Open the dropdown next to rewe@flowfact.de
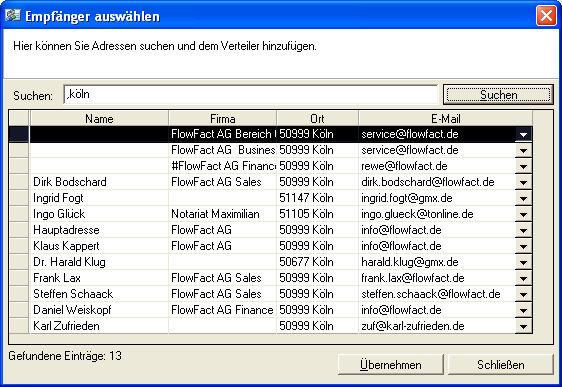The height and width of the screenshot is (387, 562). [523, 166]
